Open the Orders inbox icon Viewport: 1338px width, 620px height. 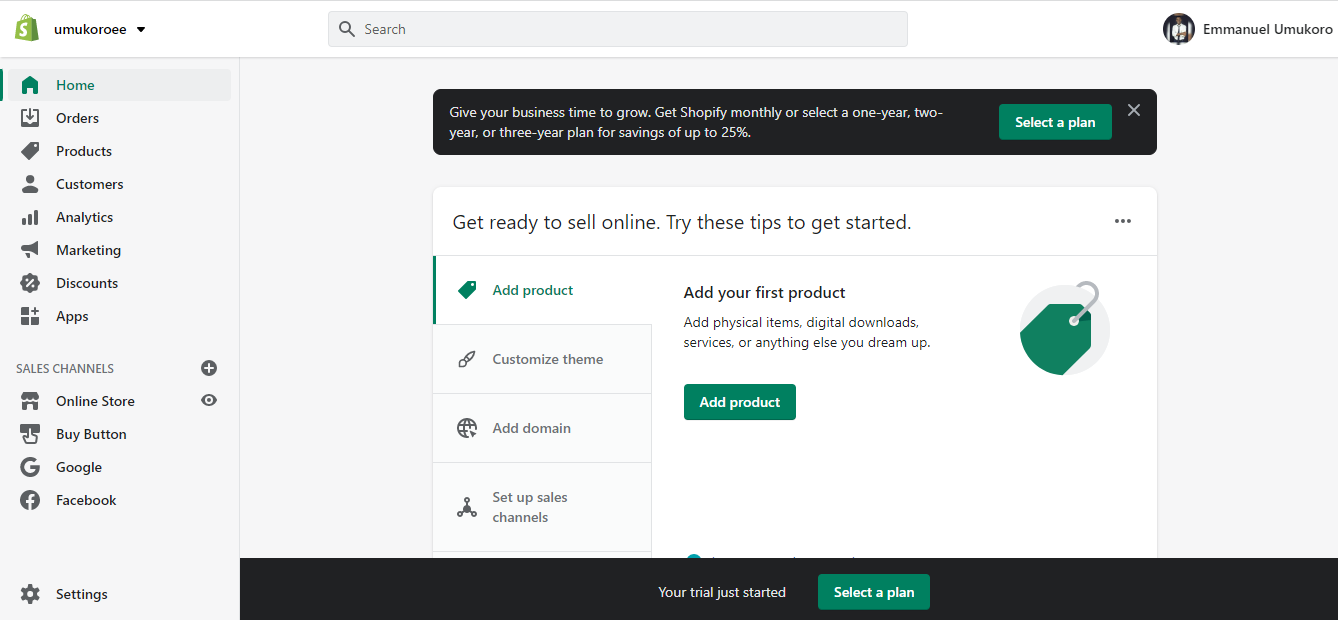(x=30, y=118)
